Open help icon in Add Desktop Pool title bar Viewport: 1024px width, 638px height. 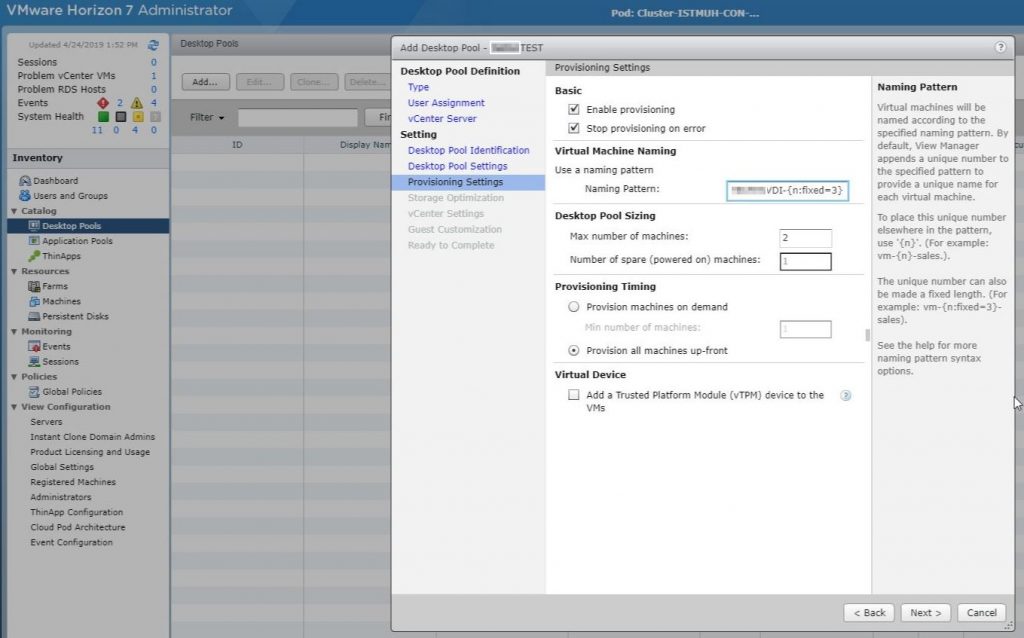(1000, 48)
